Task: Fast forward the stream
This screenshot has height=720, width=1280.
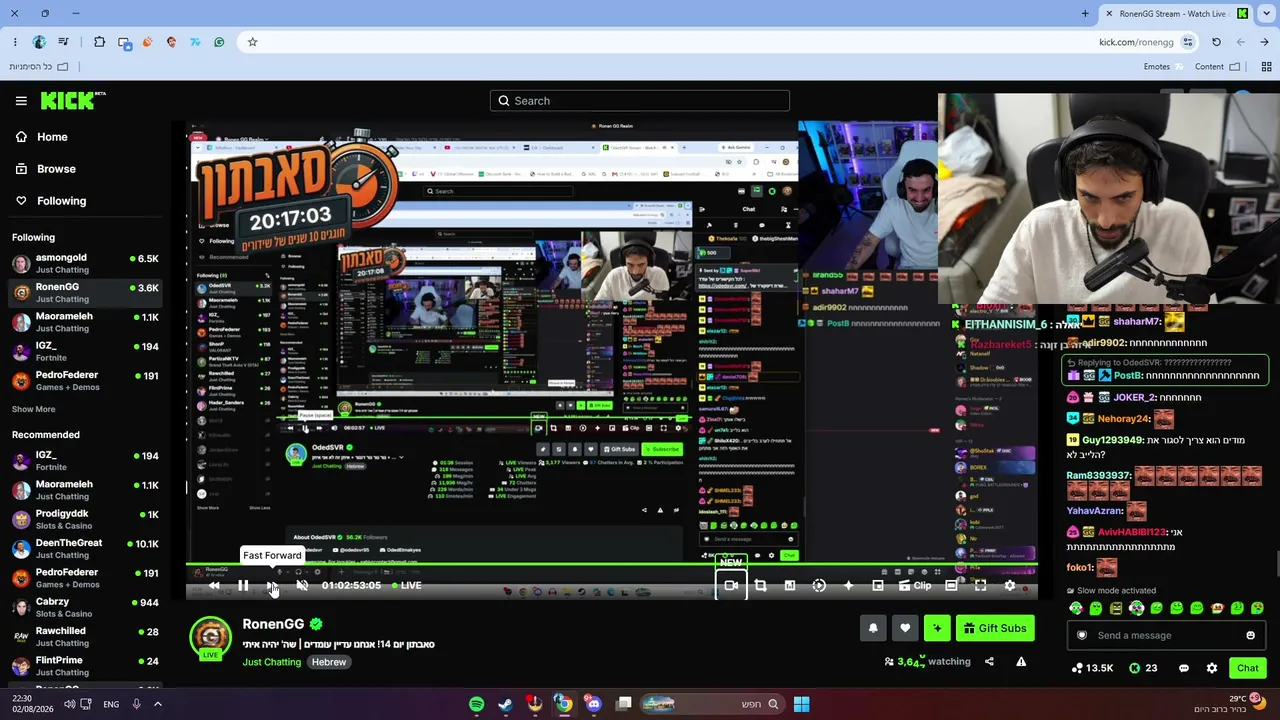Action: coord(272,585)
